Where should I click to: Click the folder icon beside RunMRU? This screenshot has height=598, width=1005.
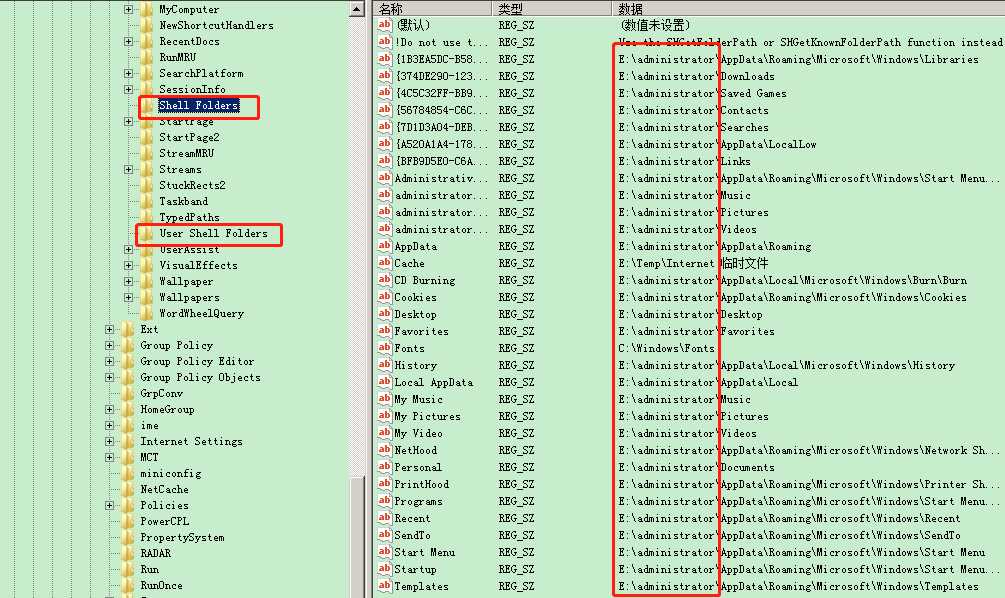147,57
